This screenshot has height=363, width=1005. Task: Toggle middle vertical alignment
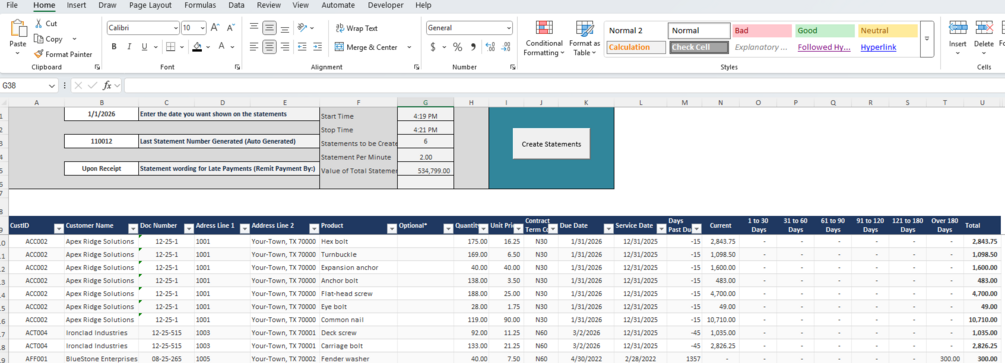click(x=269, y=28)
